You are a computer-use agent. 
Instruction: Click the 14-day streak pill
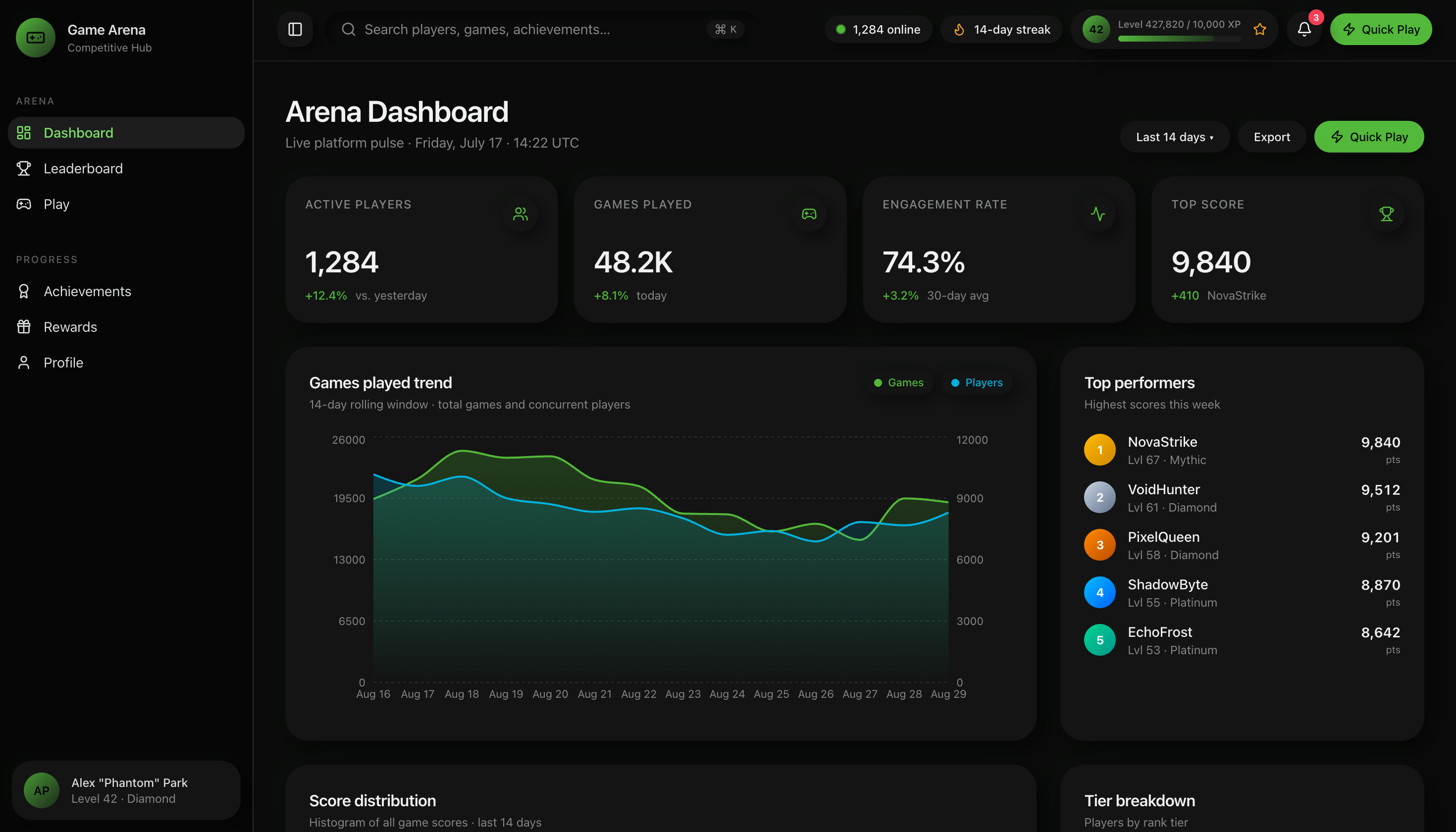[x=1001, y=29]
